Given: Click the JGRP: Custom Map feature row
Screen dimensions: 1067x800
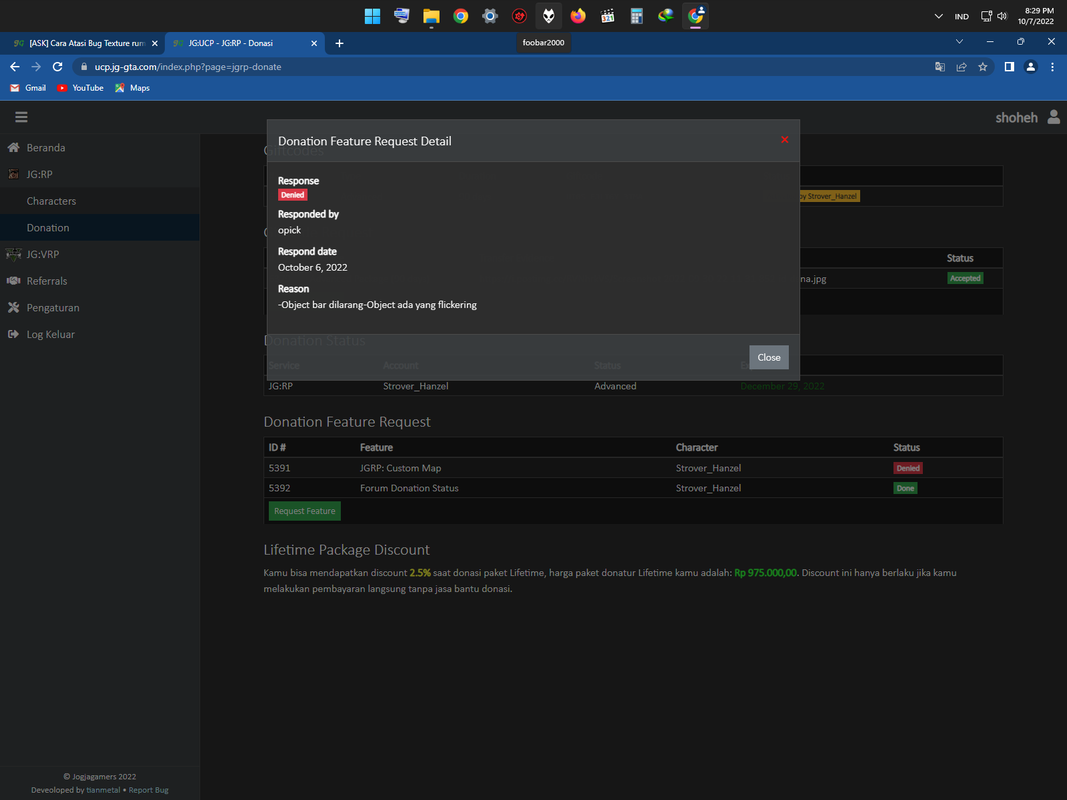Looking at the screenshot, I should coord(633,468).
